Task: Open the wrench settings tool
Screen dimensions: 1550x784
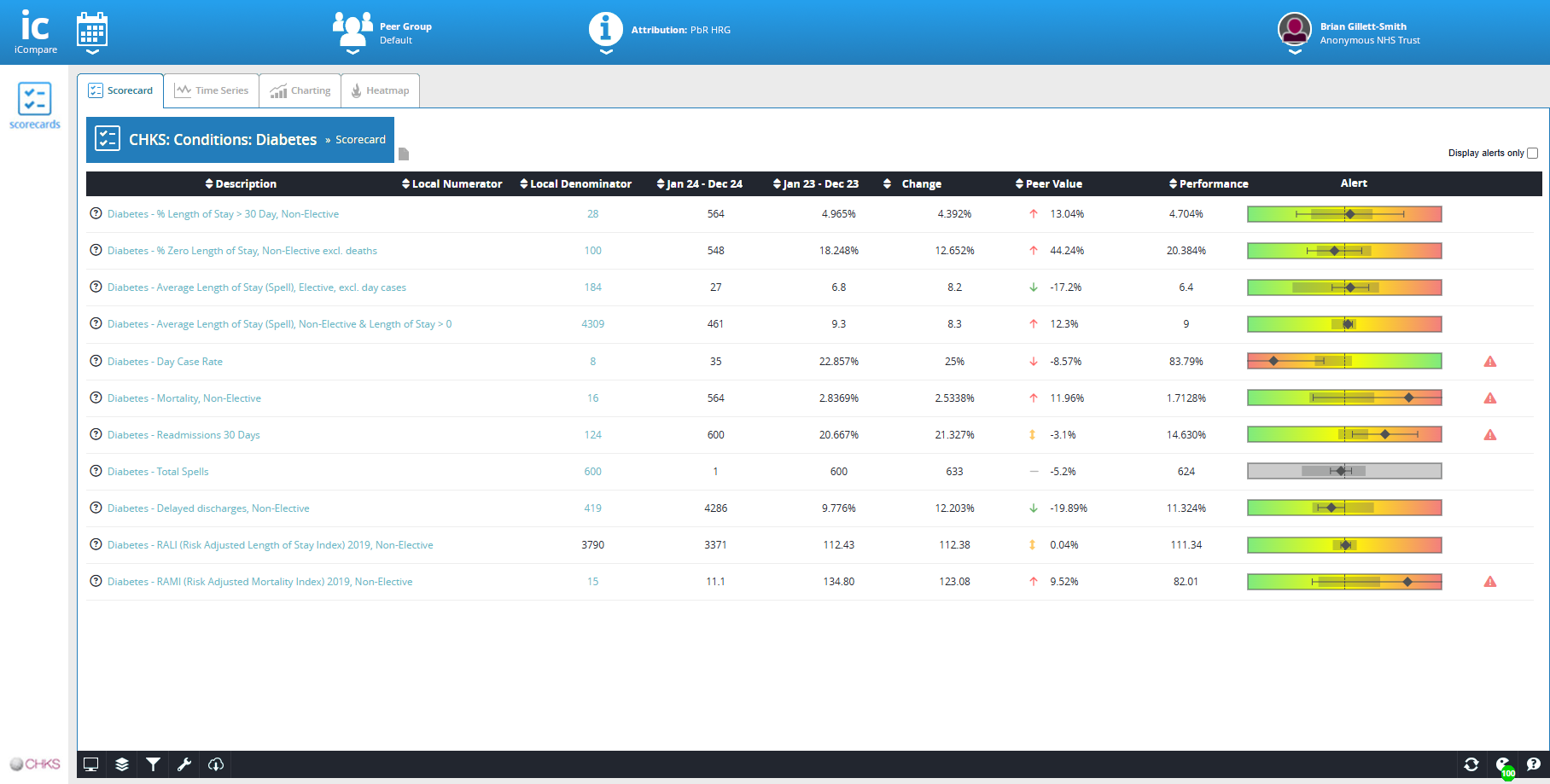Action: (x=184, y=764)
